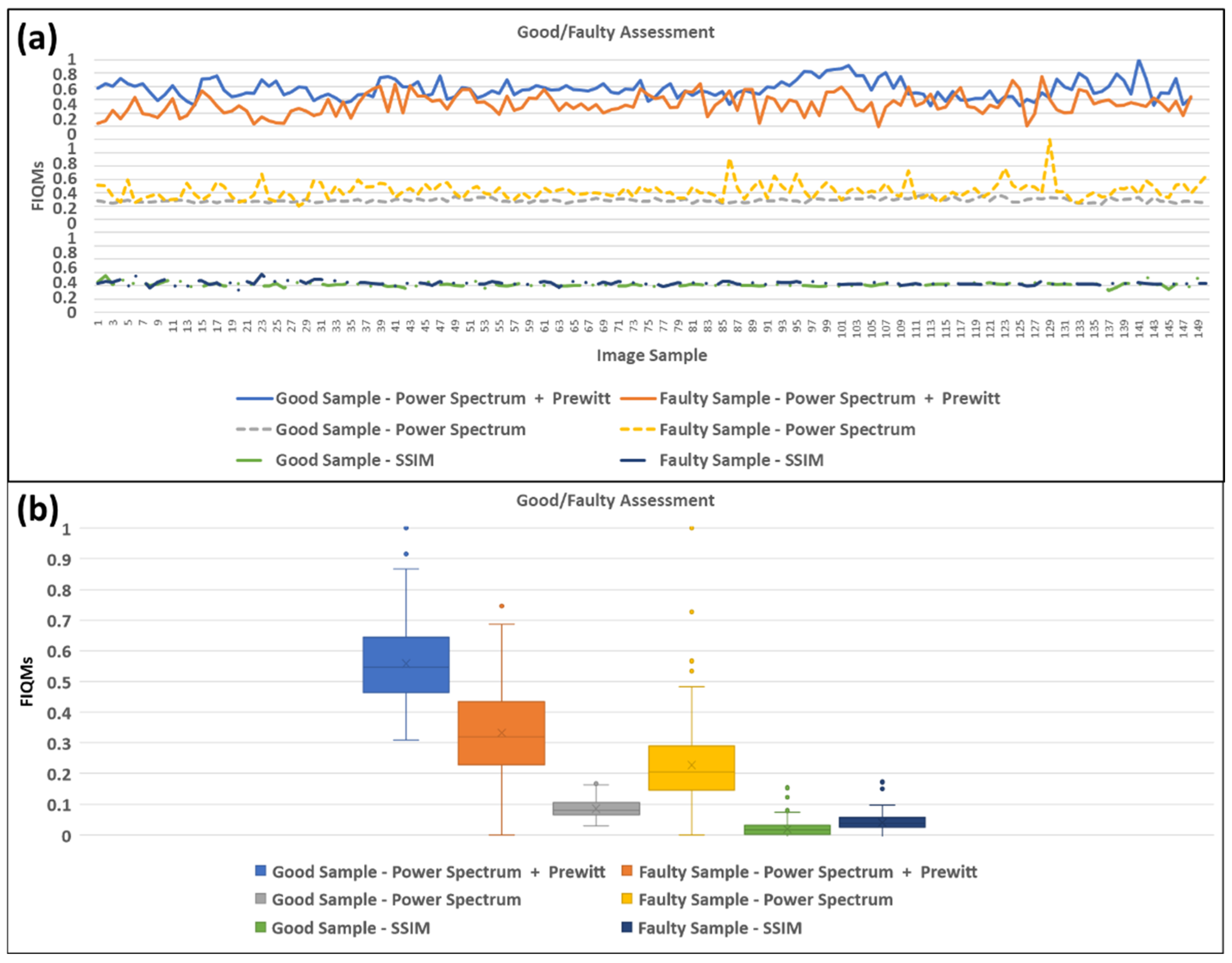Click the blue outlier point at value 1
The width and height of the screenshot is (1232, 963).
click(406, 528)
